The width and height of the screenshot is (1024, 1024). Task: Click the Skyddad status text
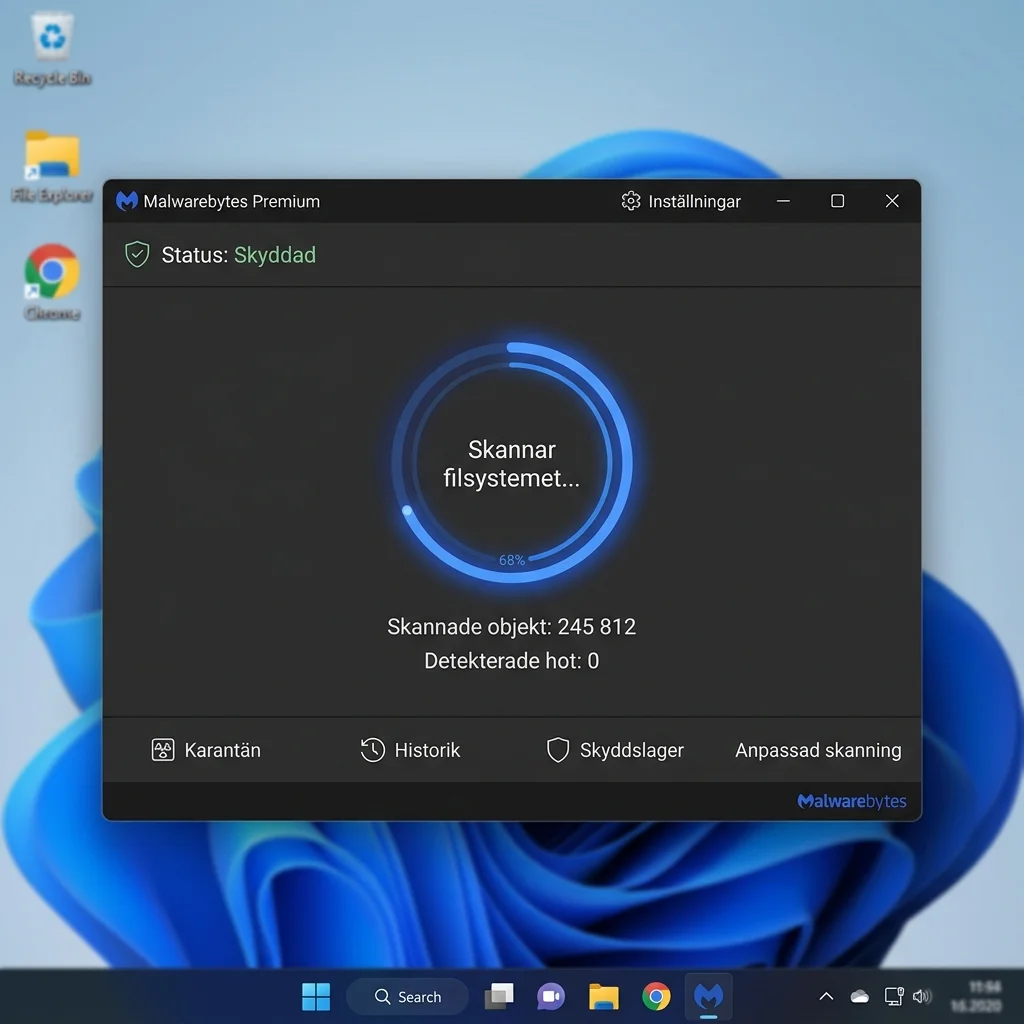[x=275, y=255]
